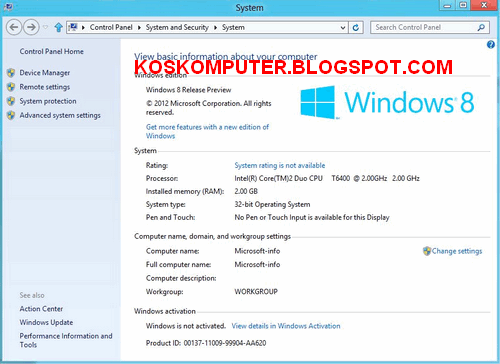Select System and Security breadcrumb
The width and height of the screenshot is (500, 364).
tap(177, 27)
